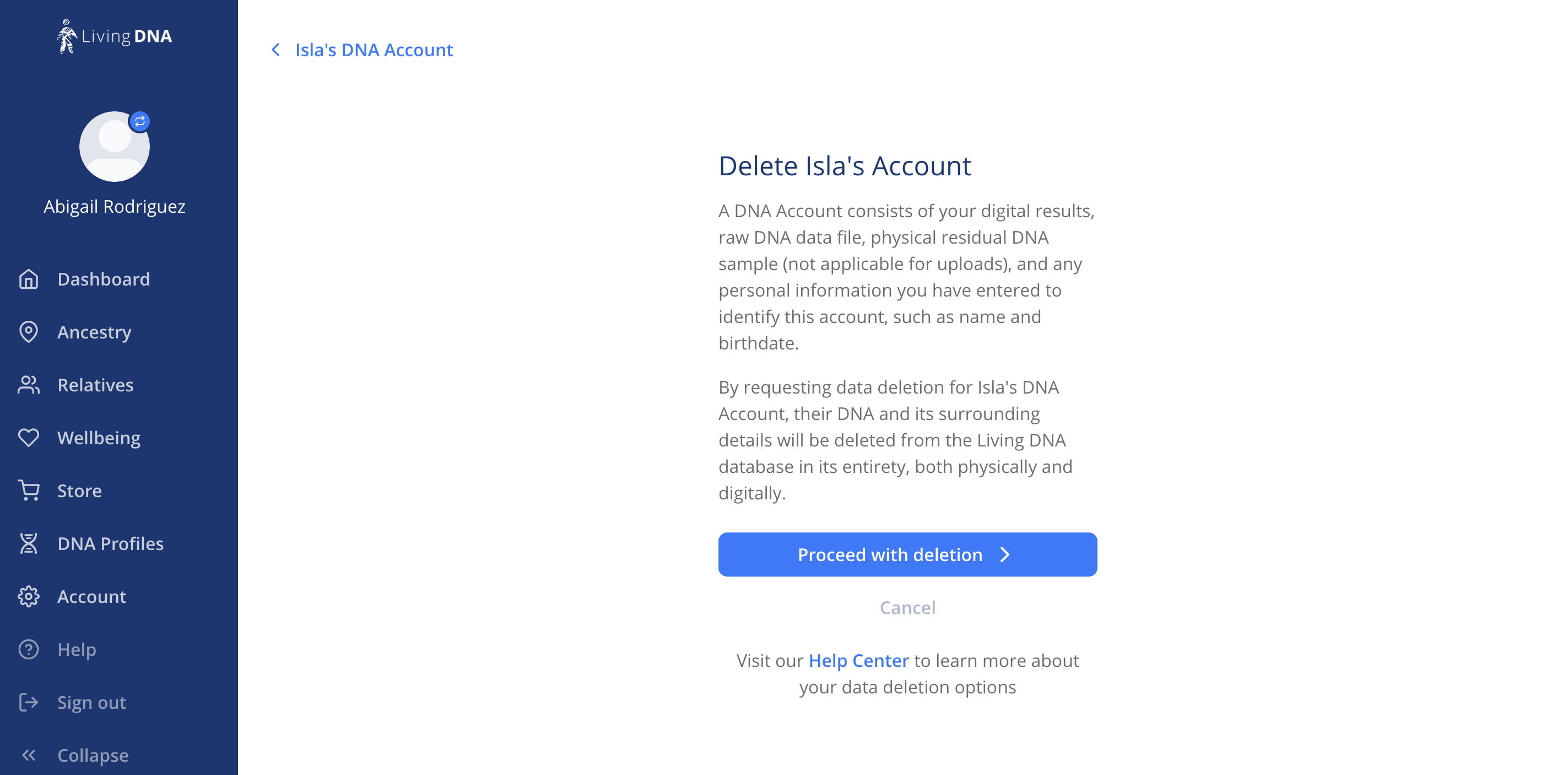
Task: Click the Account gear icon
Action: (29, 596)
